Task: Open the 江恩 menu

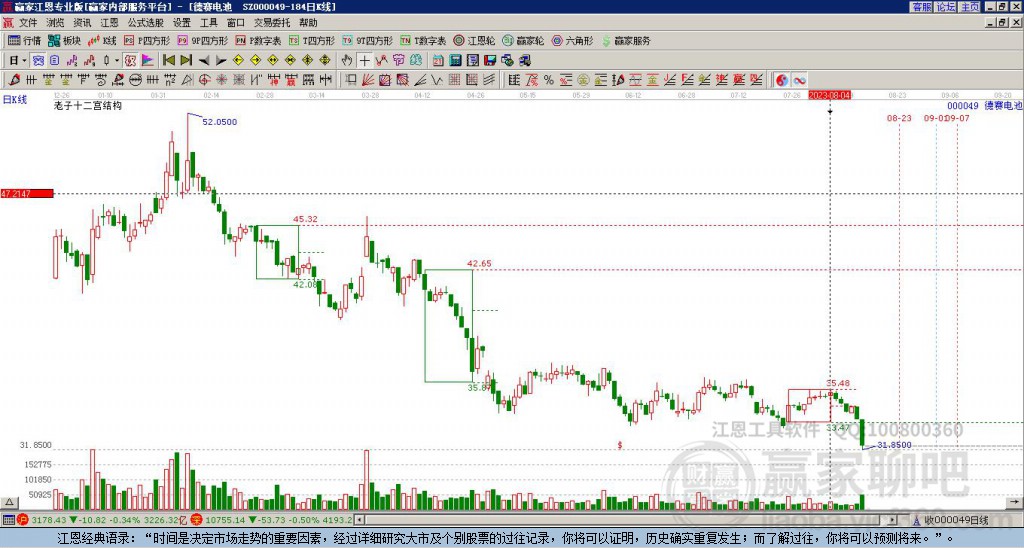Action: click(109, 23)
